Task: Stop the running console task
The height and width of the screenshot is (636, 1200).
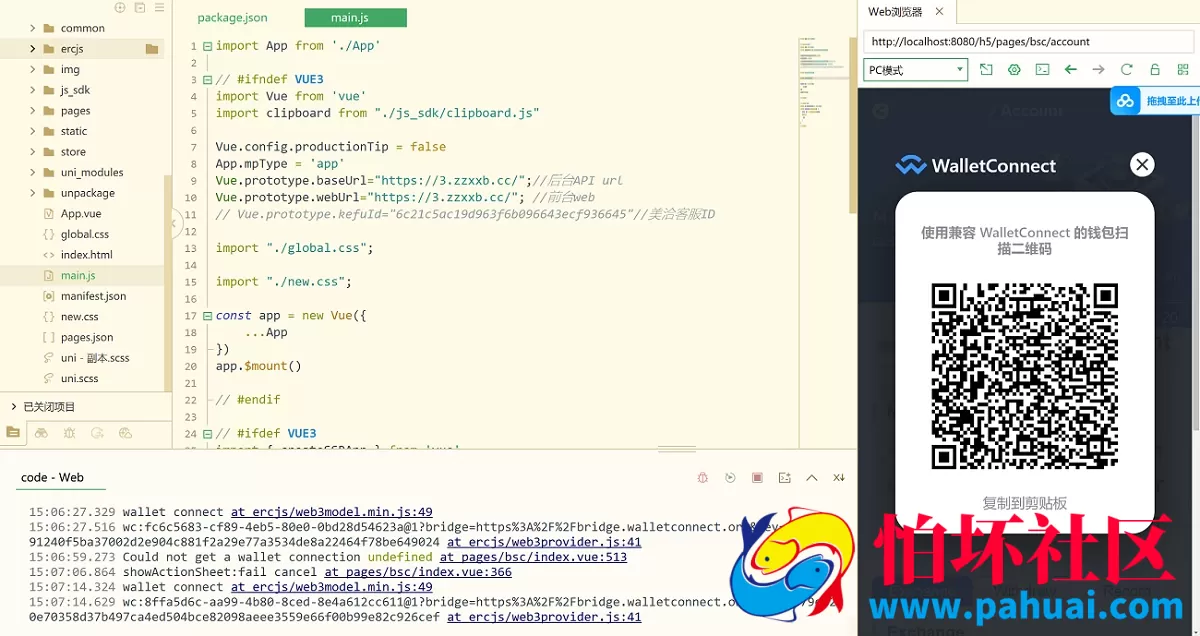Action: [757, 478]
